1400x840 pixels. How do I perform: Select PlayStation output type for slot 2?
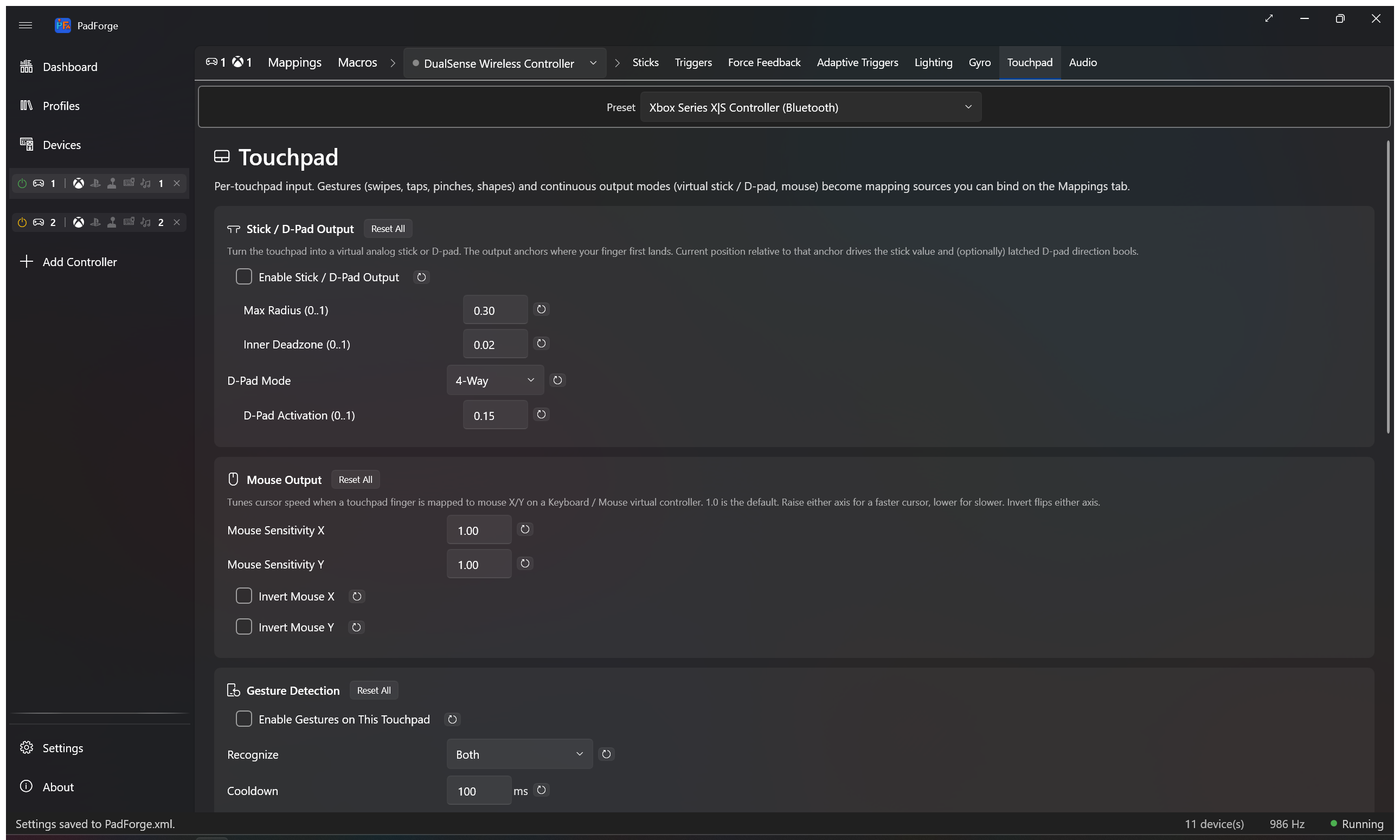pyautogui.click(x=95, y=222)
